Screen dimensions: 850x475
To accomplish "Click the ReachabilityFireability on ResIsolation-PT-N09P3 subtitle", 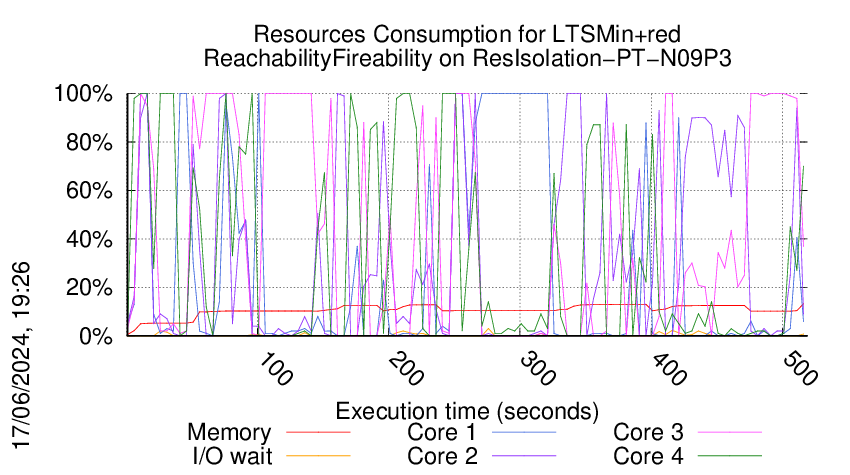I will (467, 58).
